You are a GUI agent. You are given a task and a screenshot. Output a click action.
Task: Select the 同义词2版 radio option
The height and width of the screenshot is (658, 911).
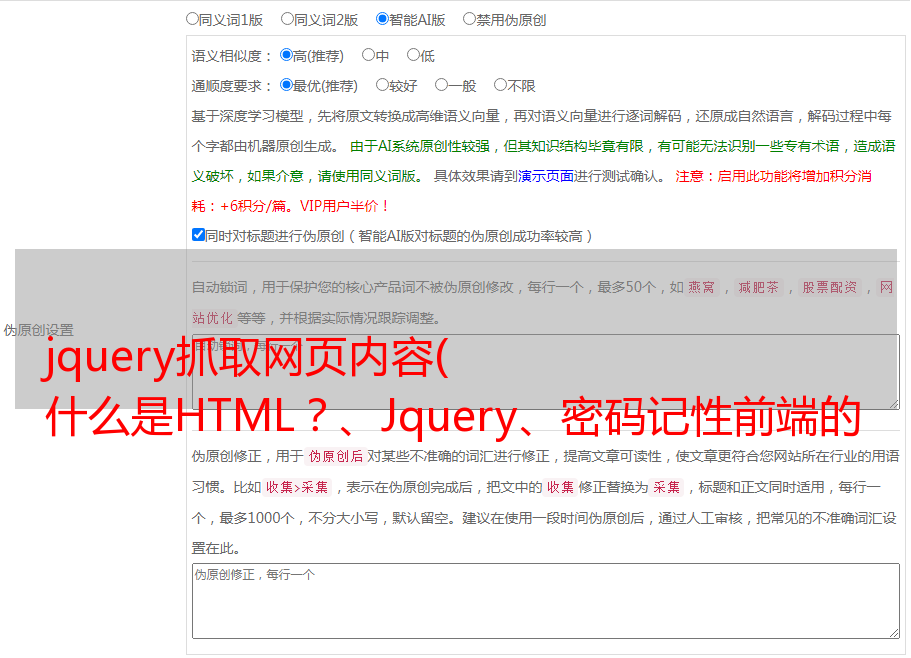tap(288, 19)
